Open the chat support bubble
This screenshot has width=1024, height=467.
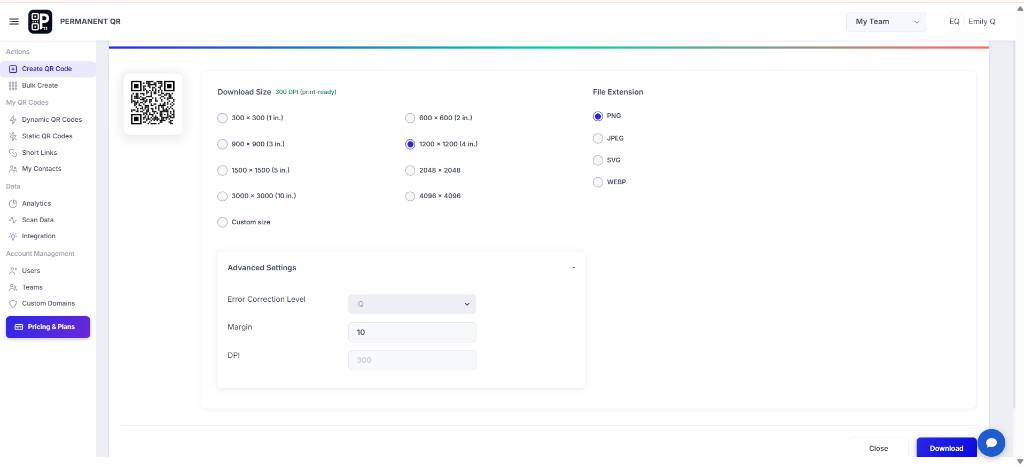click(991, 443)
